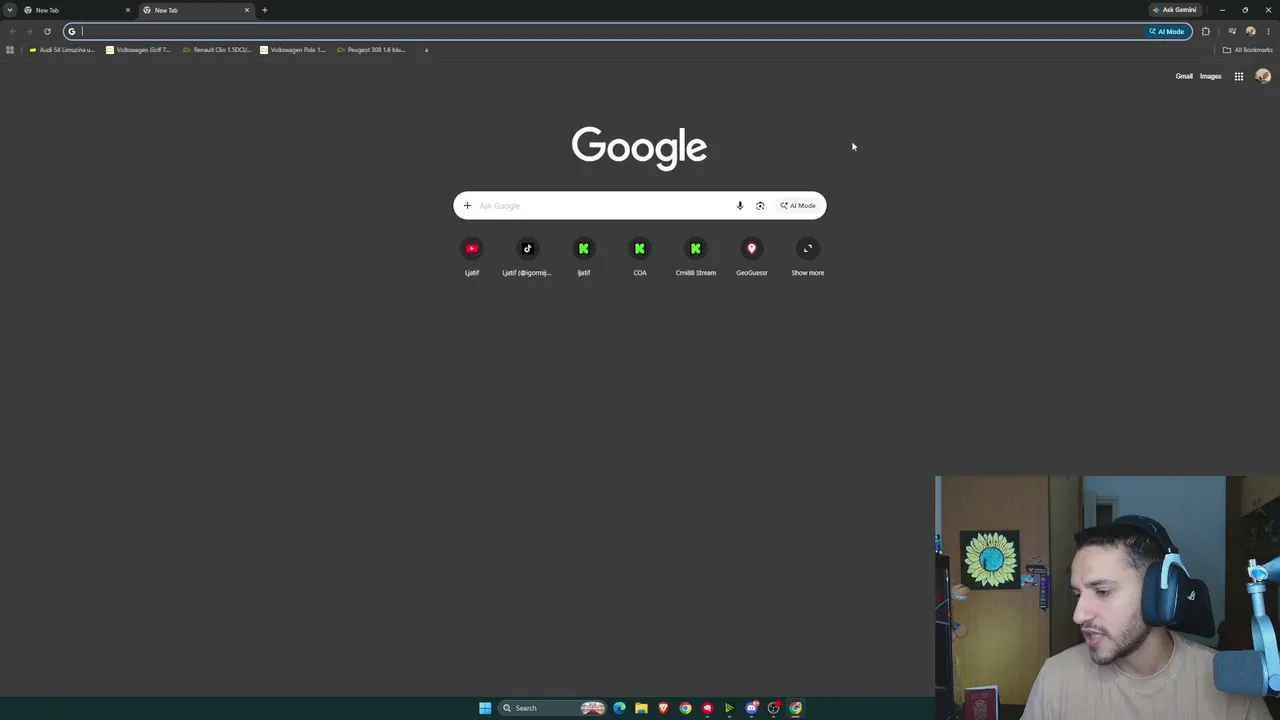The width and height of the screenshot is (1280, 720).
Task: Open a new tab with the plus button
Action: click(265, 10)
